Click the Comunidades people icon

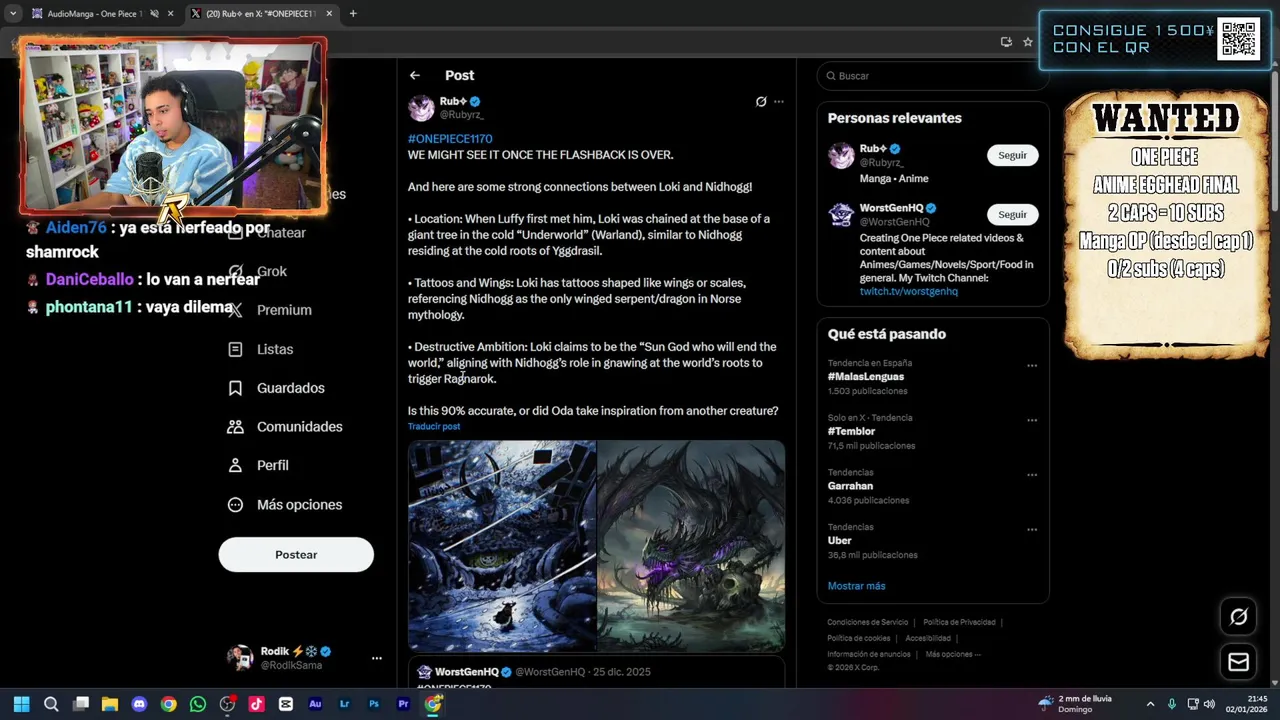click(235, 427)
